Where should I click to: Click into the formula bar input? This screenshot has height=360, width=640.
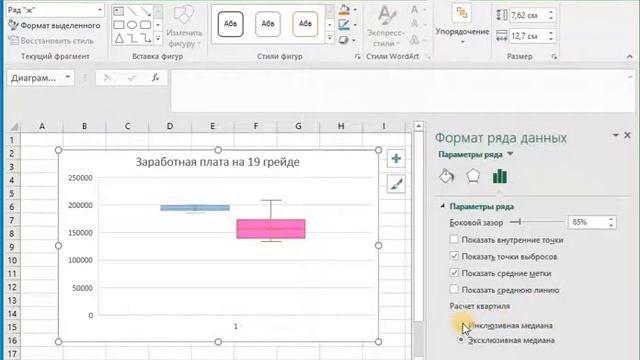[x=402, y=91]
